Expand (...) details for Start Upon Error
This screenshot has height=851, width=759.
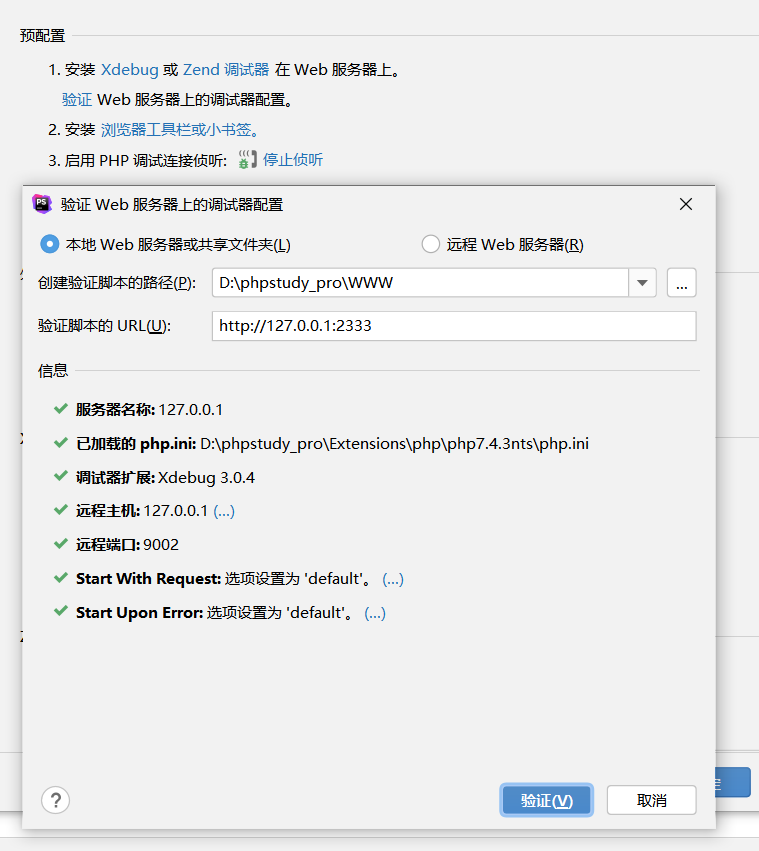coord(375,613)
